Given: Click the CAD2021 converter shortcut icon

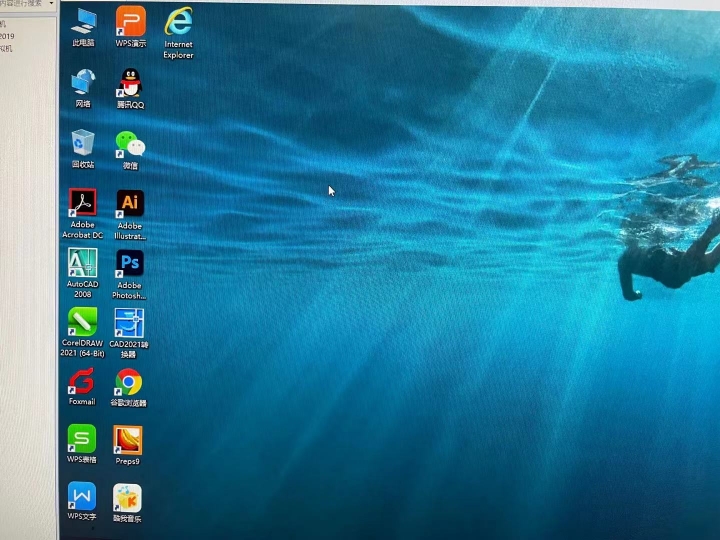Looking at the screenshot, I should point(129,322).
